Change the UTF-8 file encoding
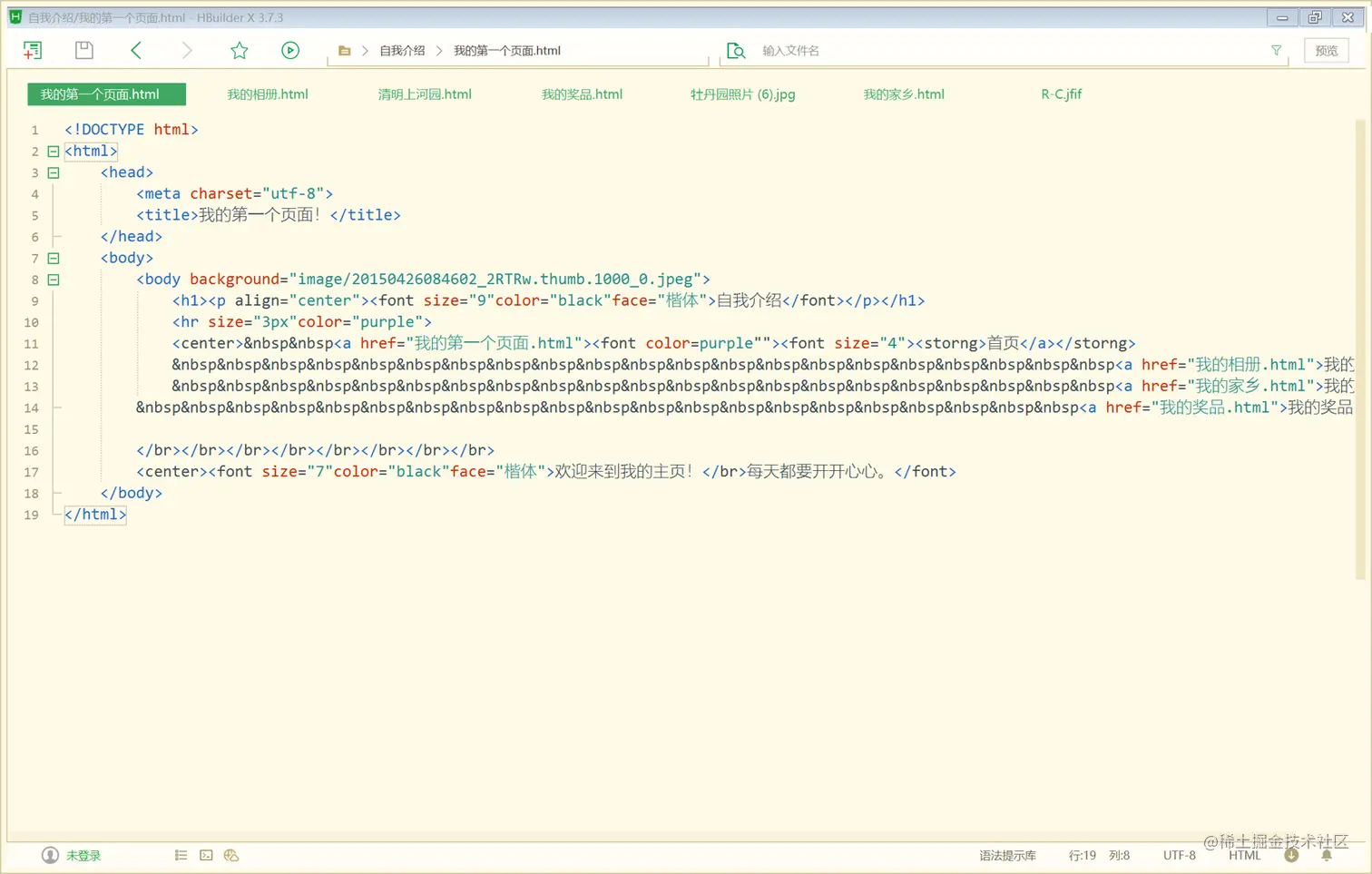This screenshot has height=874, width=1372. coord(1180,856)
